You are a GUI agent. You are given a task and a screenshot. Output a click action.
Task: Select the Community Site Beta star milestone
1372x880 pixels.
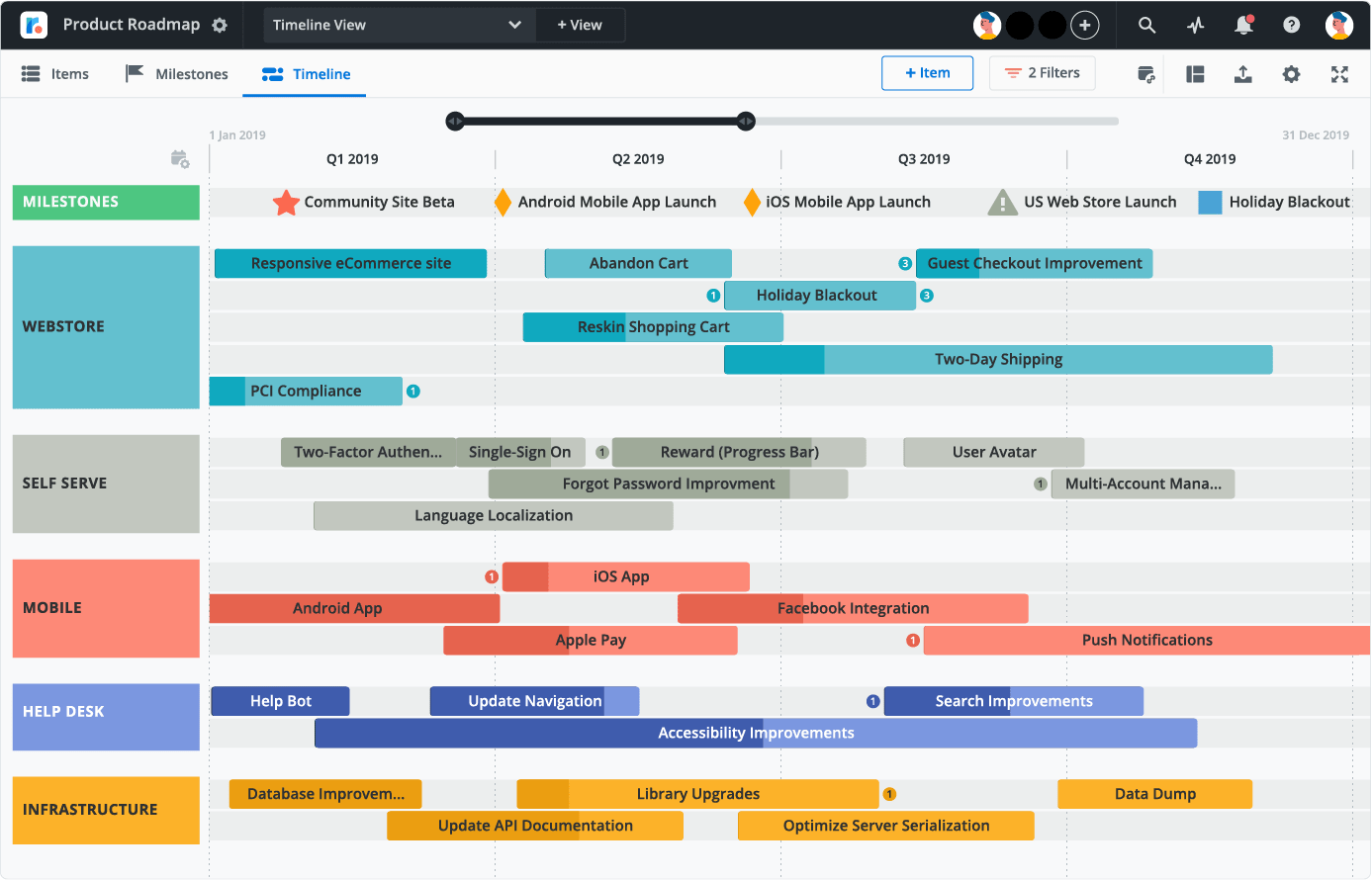tap(286, 202)
